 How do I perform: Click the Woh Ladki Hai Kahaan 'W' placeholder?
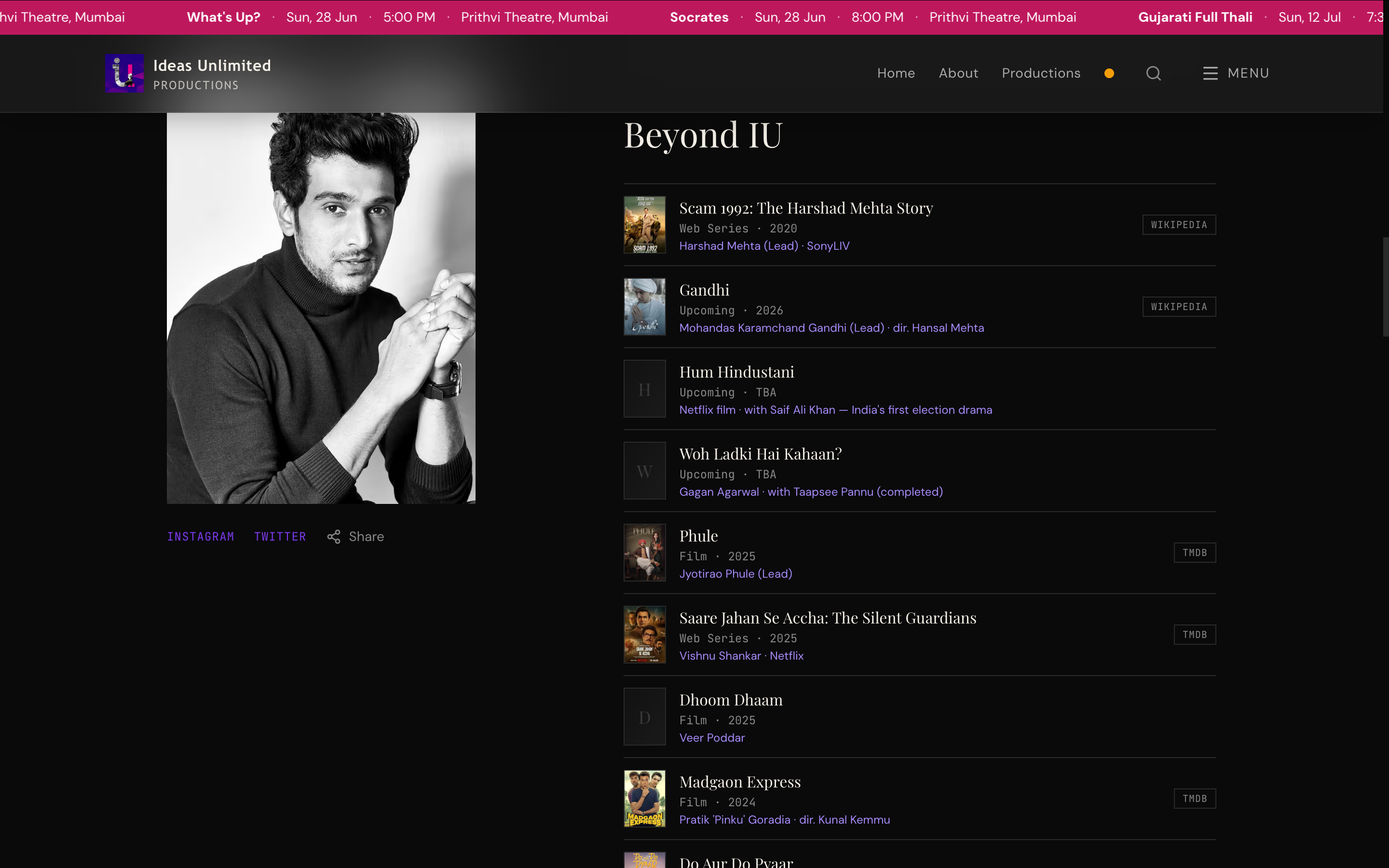pos(644,471)
